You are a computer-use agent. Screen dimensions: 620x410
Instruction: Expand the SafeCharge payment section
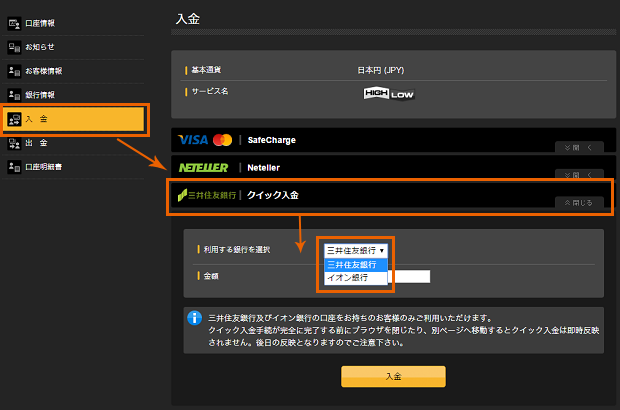click(x=579, y=147)
